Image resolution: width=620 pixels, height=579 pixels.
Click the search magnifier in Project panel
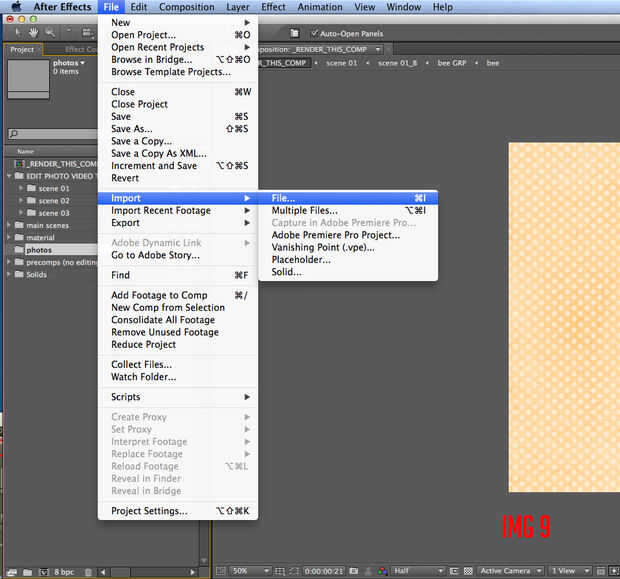[13, 134]
